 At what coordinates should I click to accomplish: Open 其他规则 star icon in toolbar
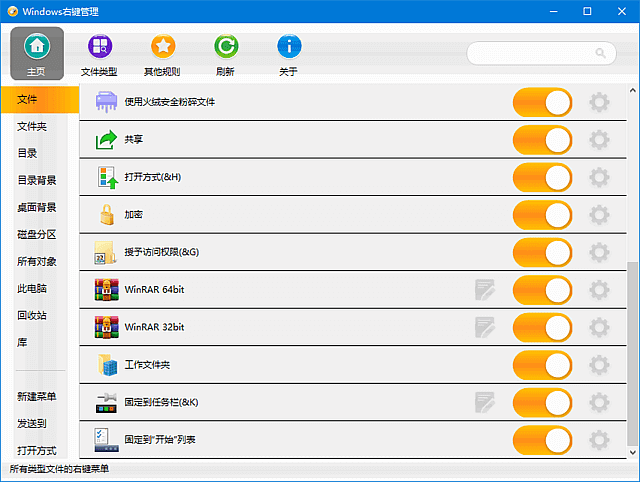click(x=163, y=47)
